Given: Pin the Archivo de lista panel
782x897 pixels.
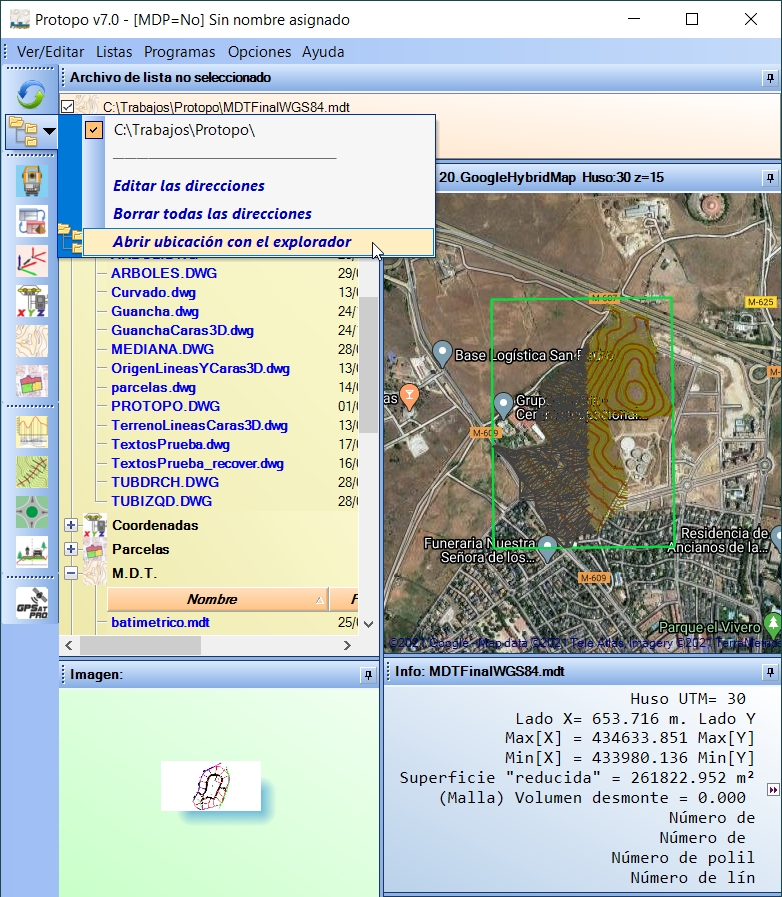Looking at the screenshot, I should 770,78.
